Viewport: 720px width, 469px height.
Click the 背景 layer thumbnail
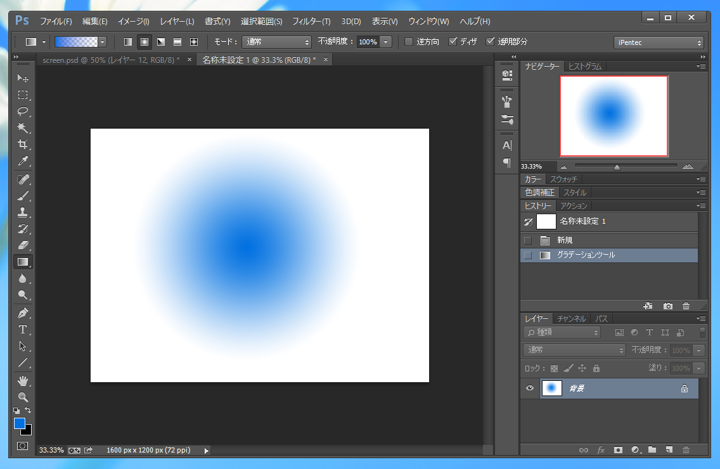(x=551, y=388)
